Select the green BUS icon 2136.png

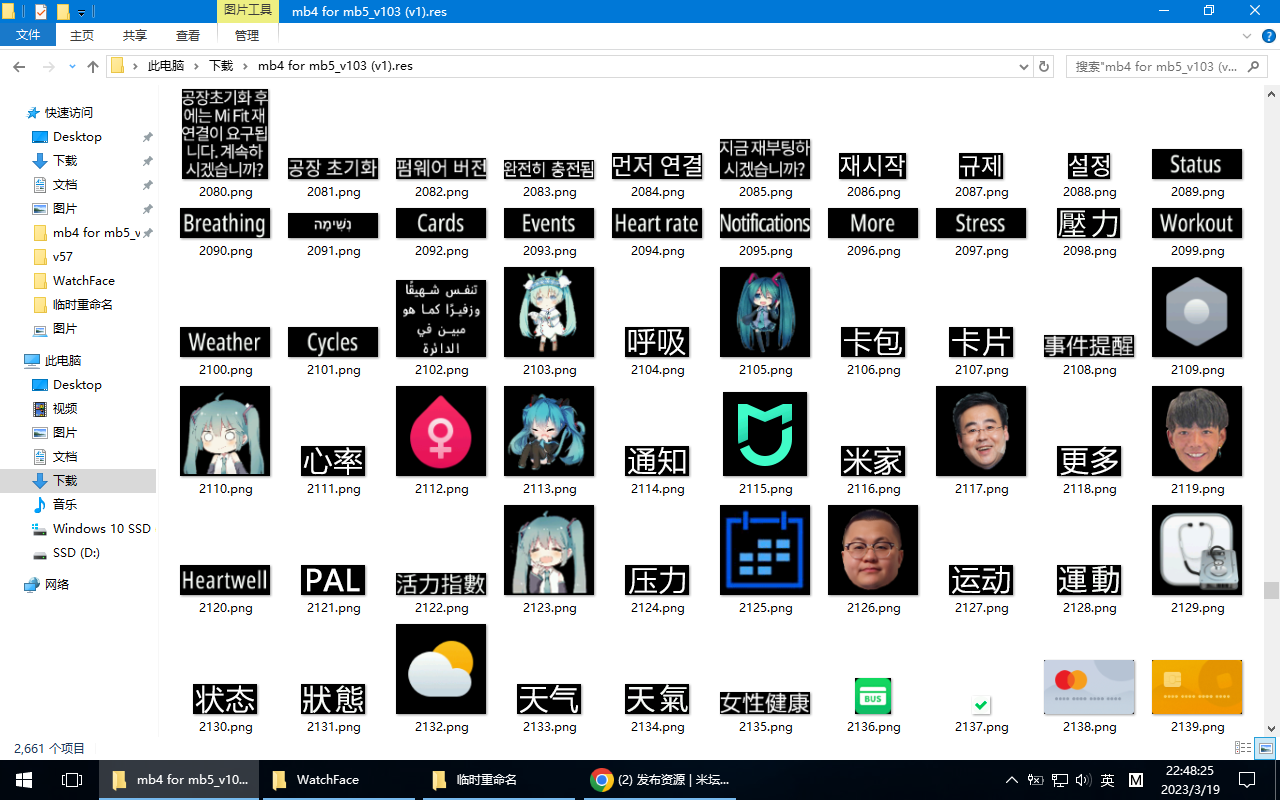pyautogui.click(x=873, y=696)
